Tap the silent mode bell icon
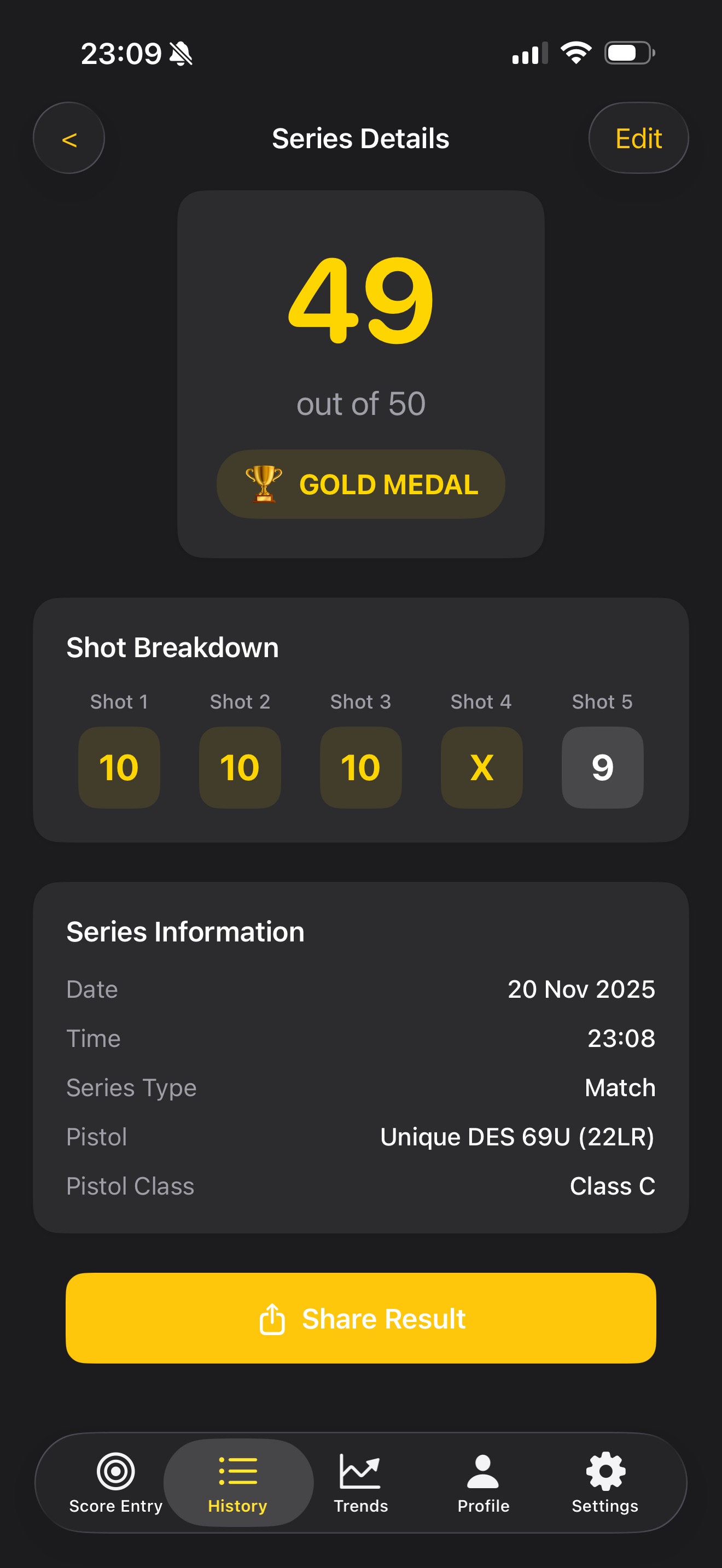 click(x=181, y=54)
